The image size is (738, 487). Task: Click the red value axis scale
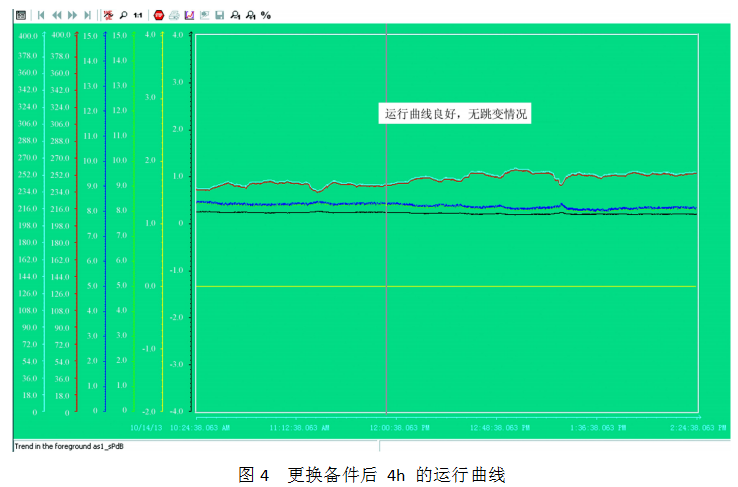[x=77, y=220]
